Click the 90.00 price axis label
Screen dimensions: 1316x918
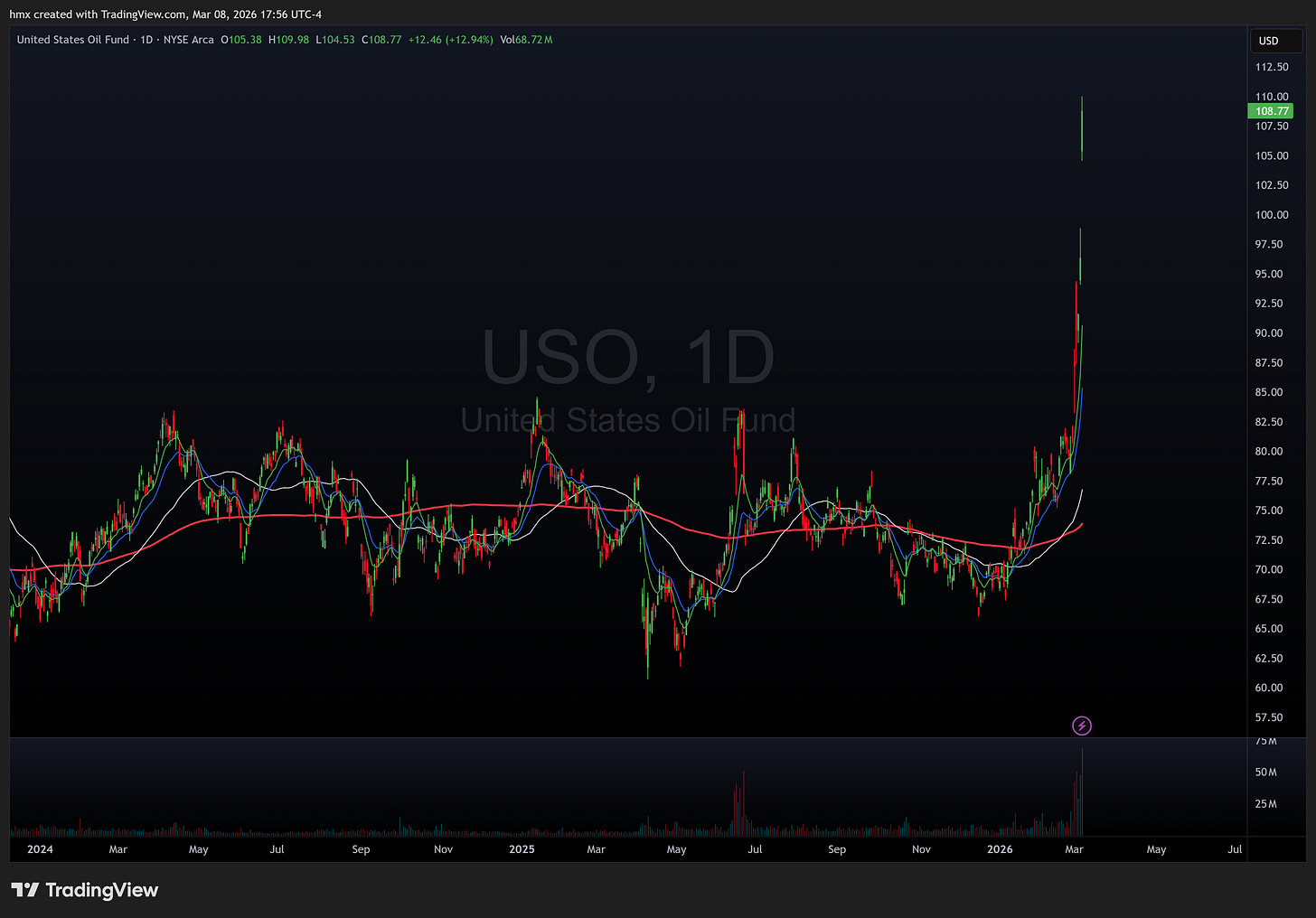1269,333
